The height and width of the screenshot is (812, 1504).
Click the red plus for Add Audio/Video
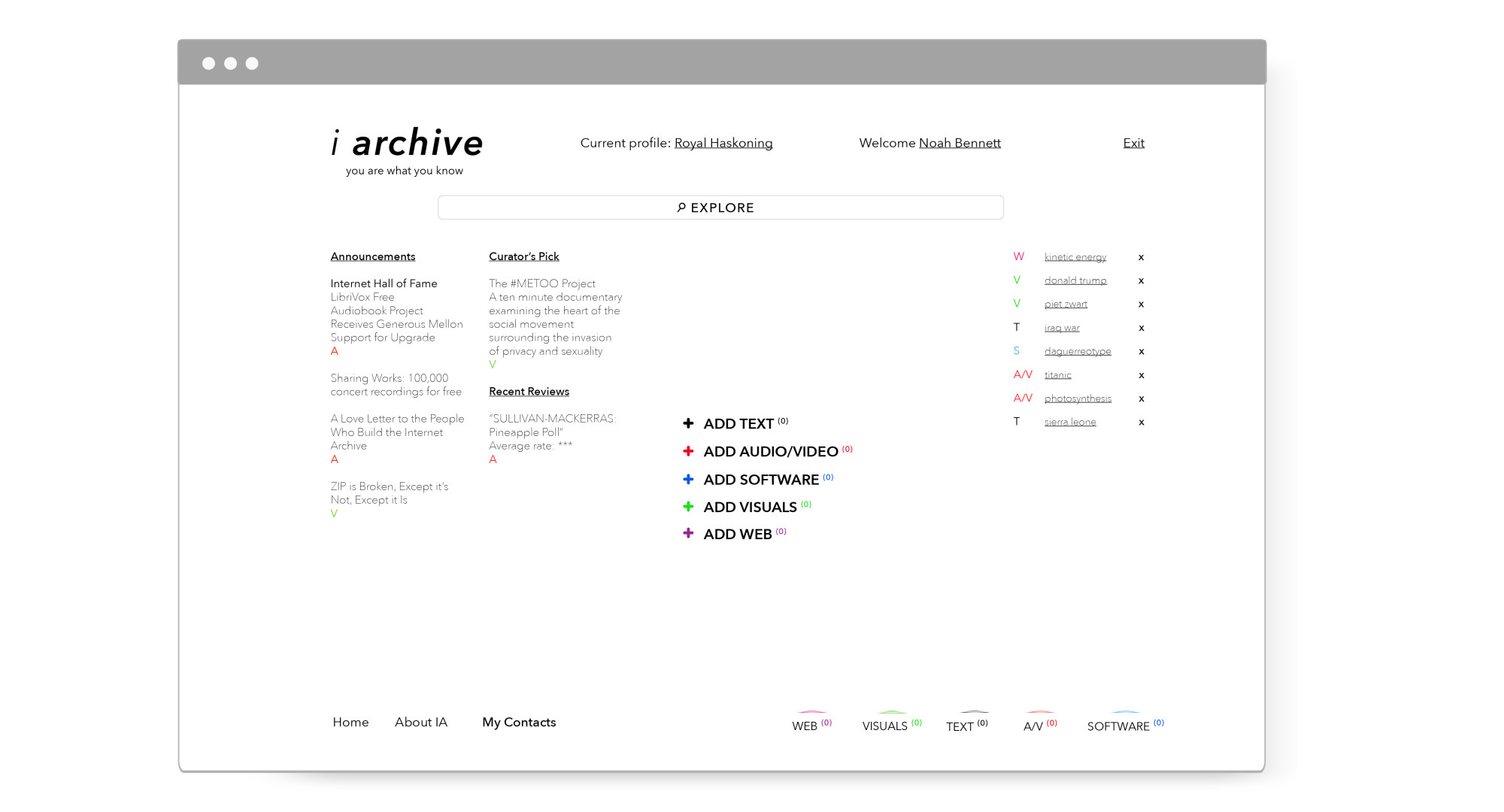688,451
